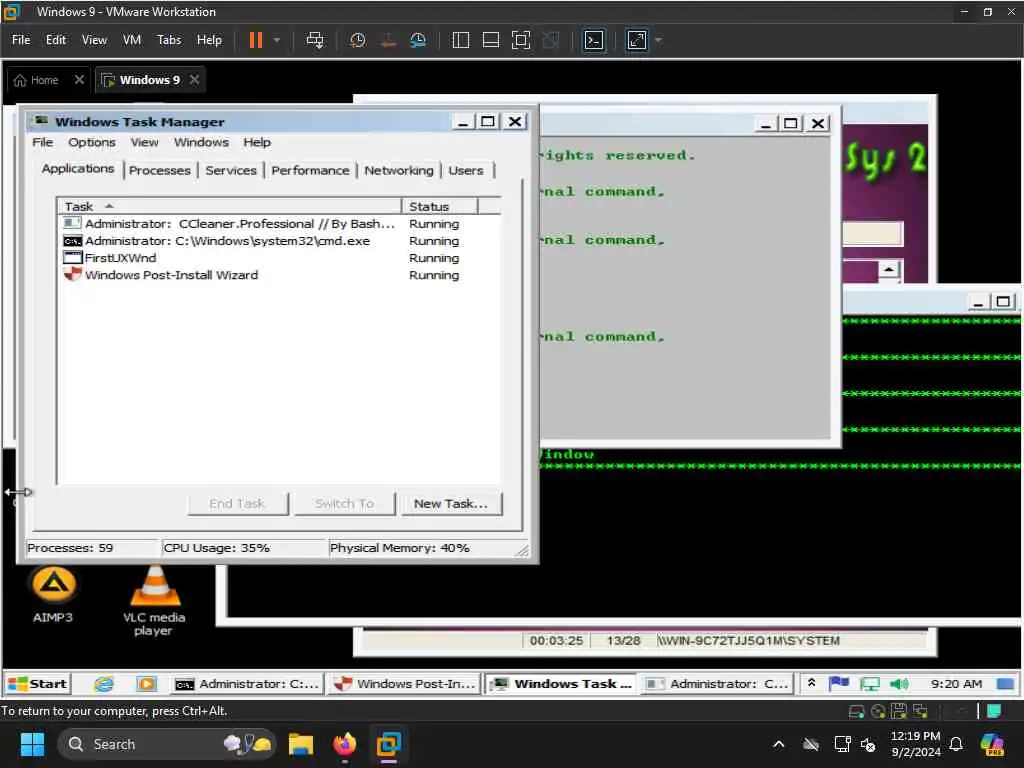The height and width of the screenshot is (768, 1024).
Task: Select Windows Post-Install Wizard task row
Action: tap(278, 274)
